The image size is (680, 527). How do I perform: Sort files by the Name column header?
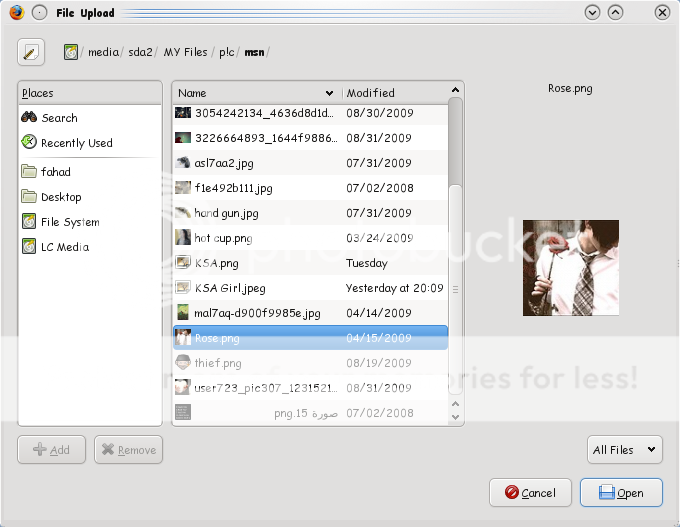pos(256,93)
